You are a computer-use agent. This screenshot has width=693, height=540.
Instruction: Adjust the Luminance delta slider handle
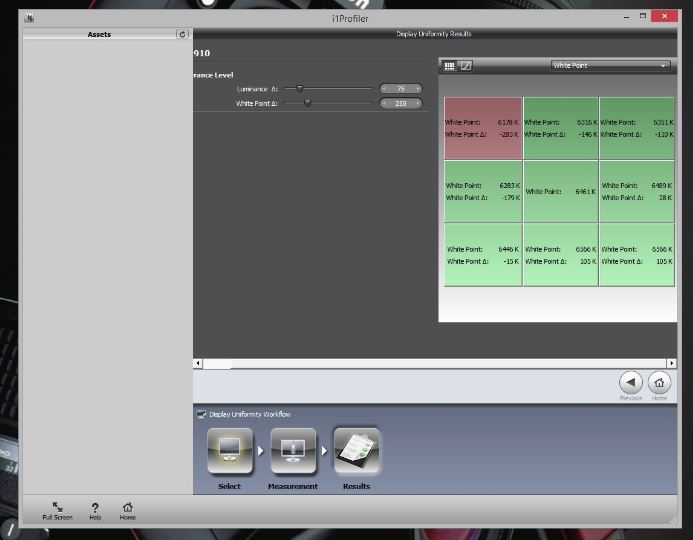(x=300, y=88)
